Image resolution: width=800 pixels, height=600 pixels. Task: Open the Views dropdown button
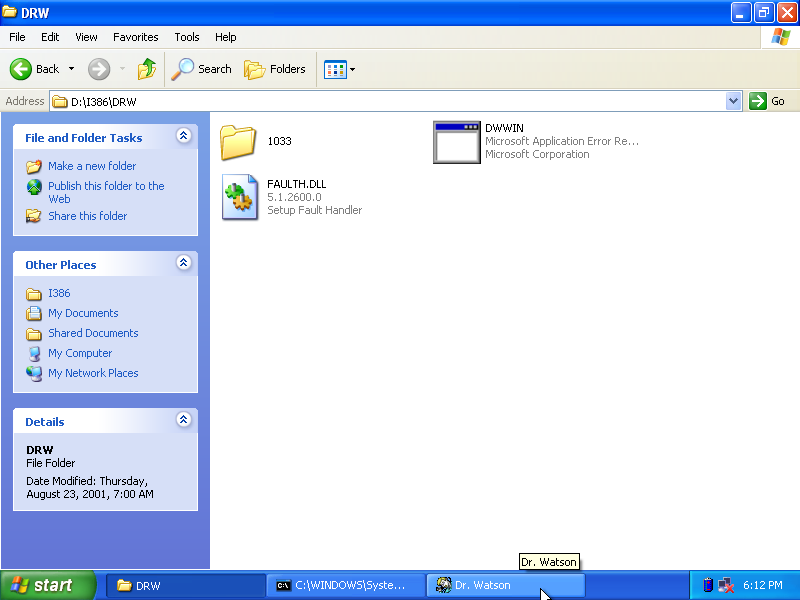coord(340,69)
